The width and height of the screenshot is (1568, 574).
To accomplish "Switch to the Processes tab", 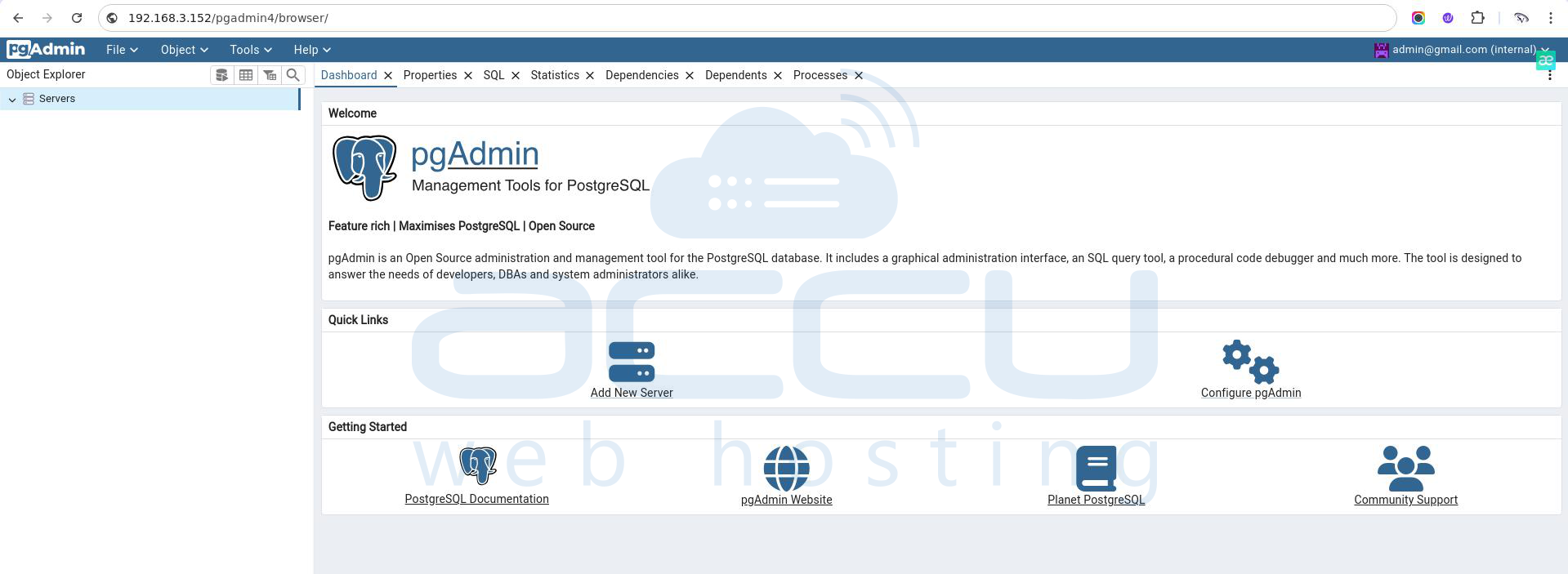I will (820, 75).
